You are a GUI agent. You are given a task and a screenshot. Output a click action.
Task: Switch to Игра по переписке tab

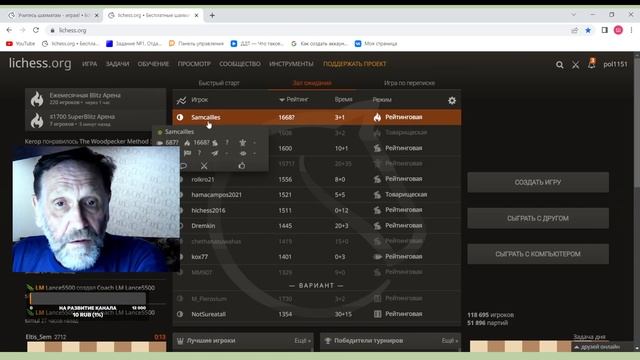click(x=409, y=83)
